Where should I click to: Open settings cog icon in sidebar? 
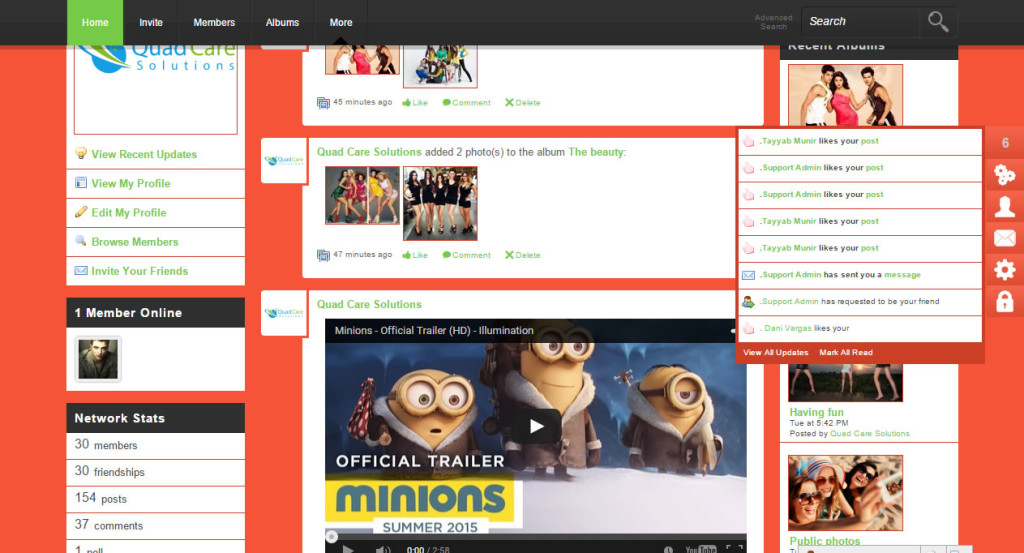(1005, 269)
